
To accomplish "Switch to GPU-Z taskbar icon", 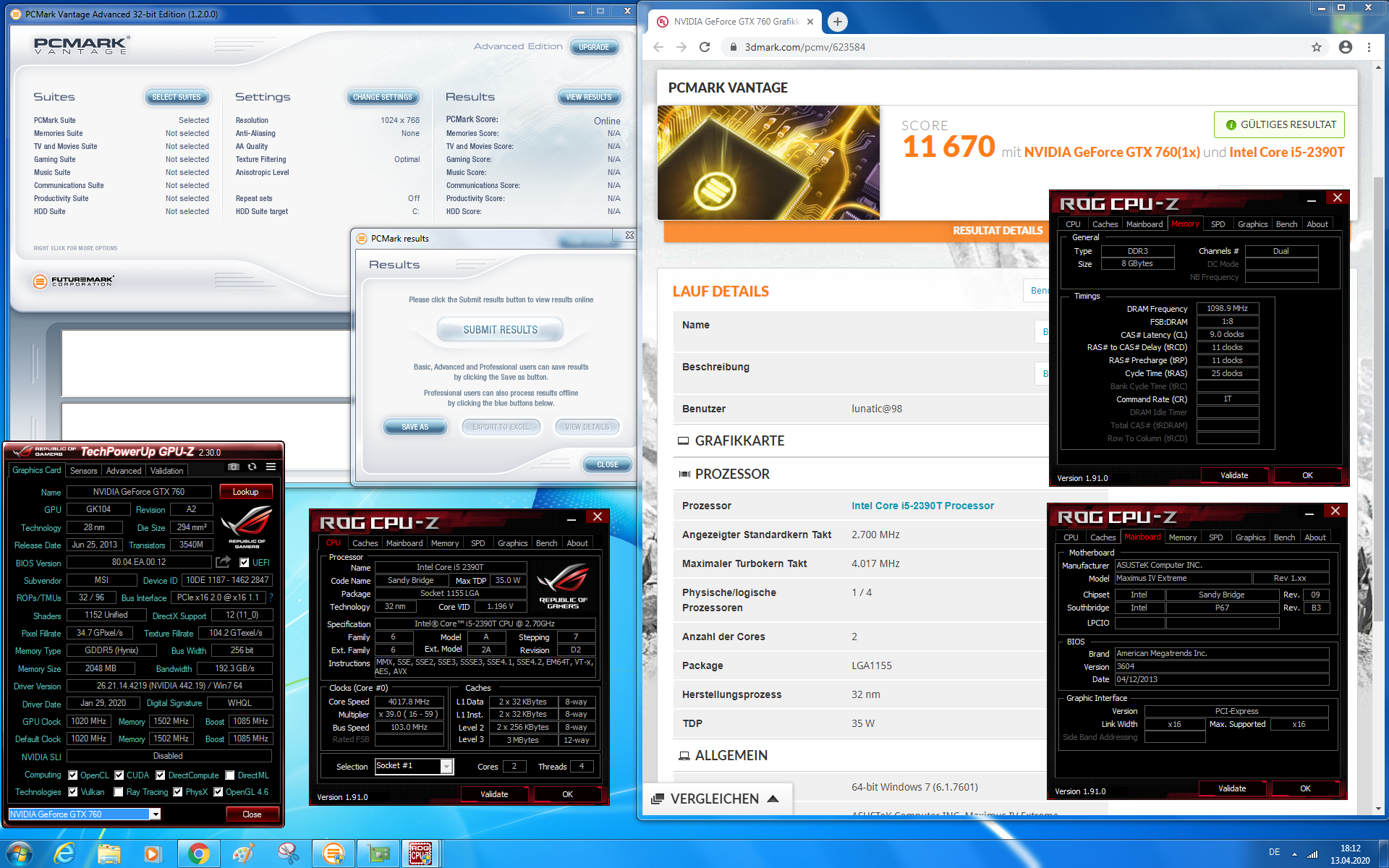I will pos(378,854).
